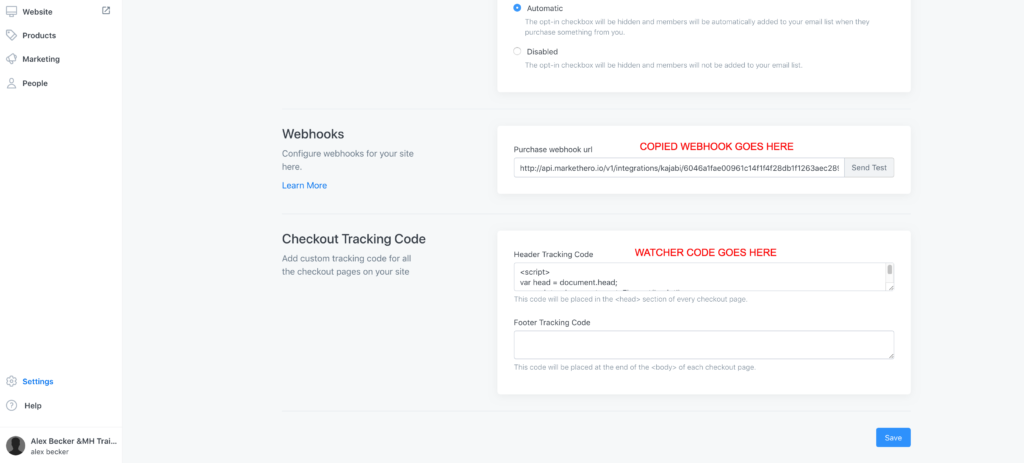This screenshot has width=1024, height=463.
Task: Click inside the Header Tracking Code textarea
Action: point(699,277)
